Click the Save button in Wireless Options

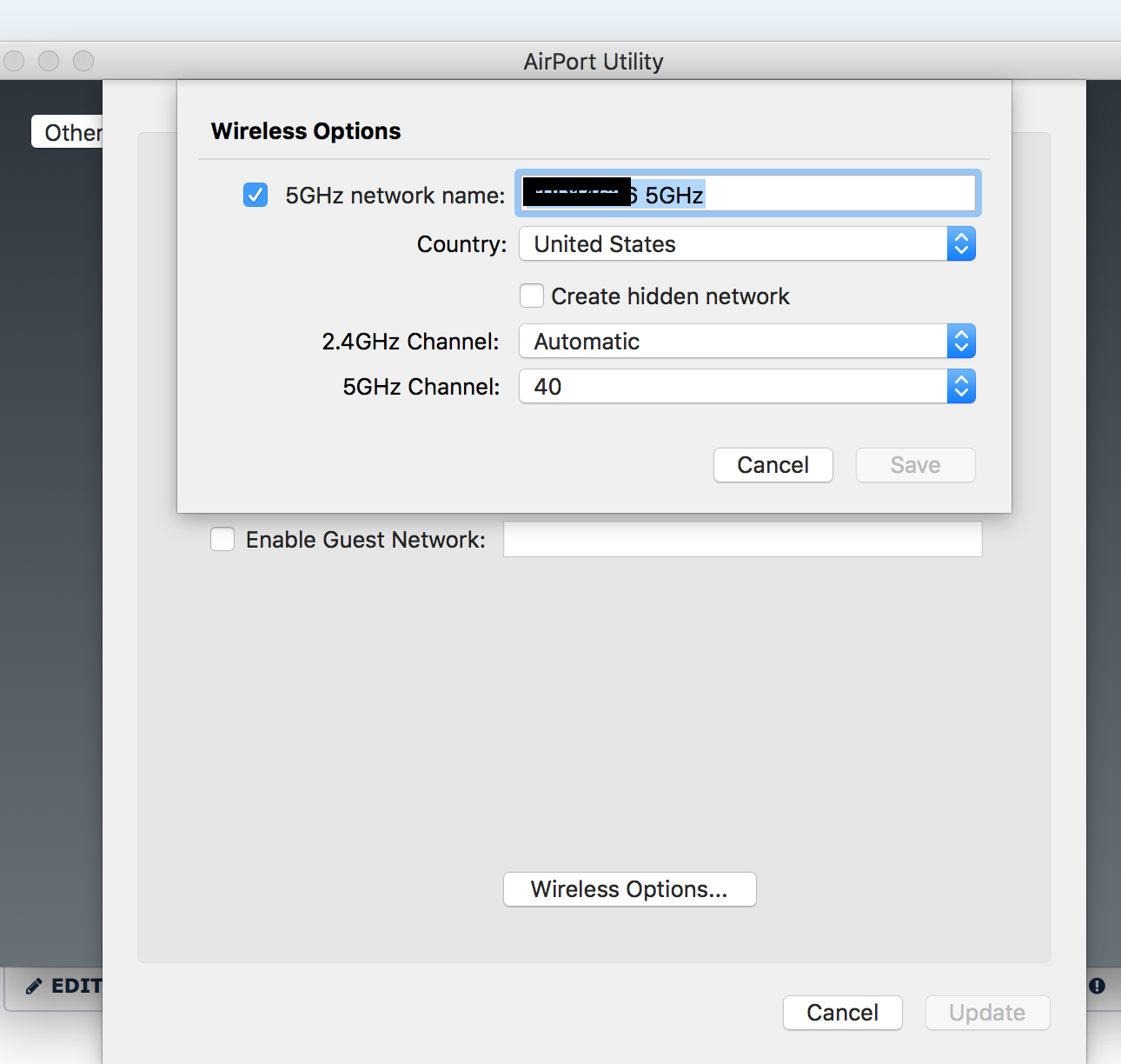[916, 465]
